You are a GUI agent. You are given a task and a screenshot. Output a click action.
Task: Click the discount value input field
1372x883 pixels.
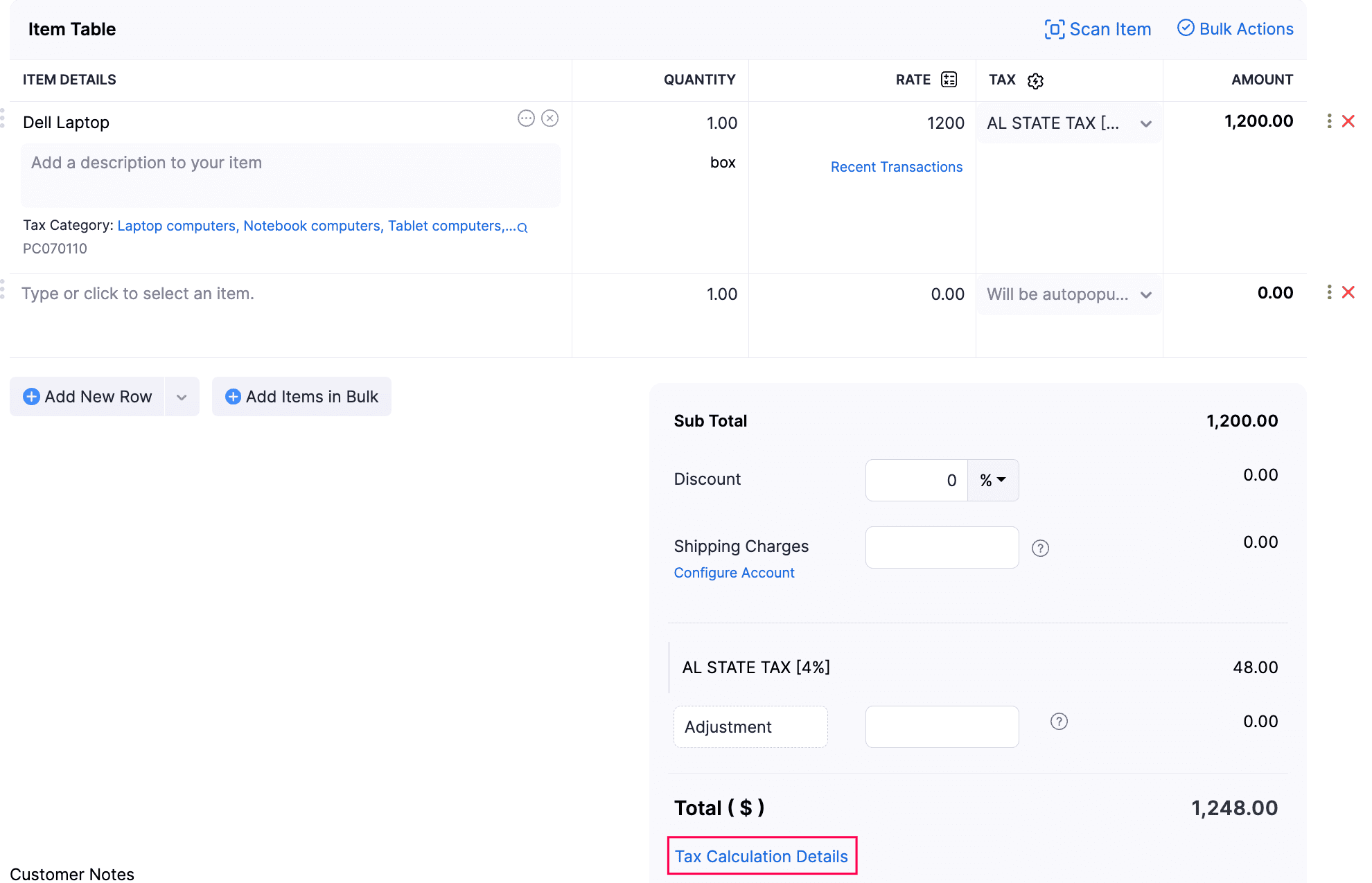[915, 480]
